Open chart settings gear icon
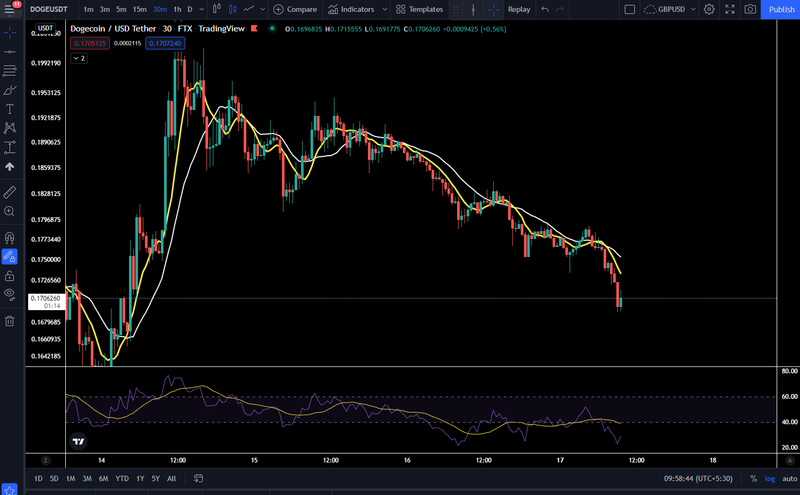 (709, 9)
